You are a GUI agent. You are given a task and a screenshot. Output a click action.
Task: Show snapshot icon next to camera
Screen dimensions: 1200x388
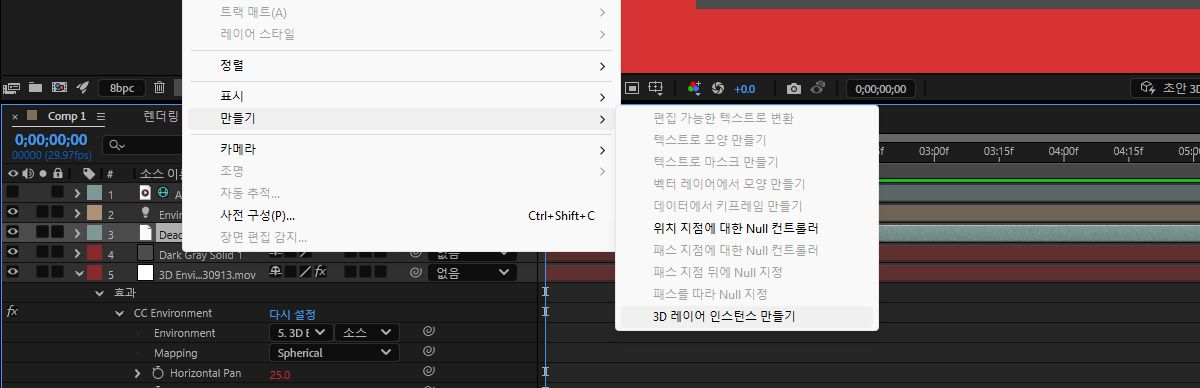point(817,88)
